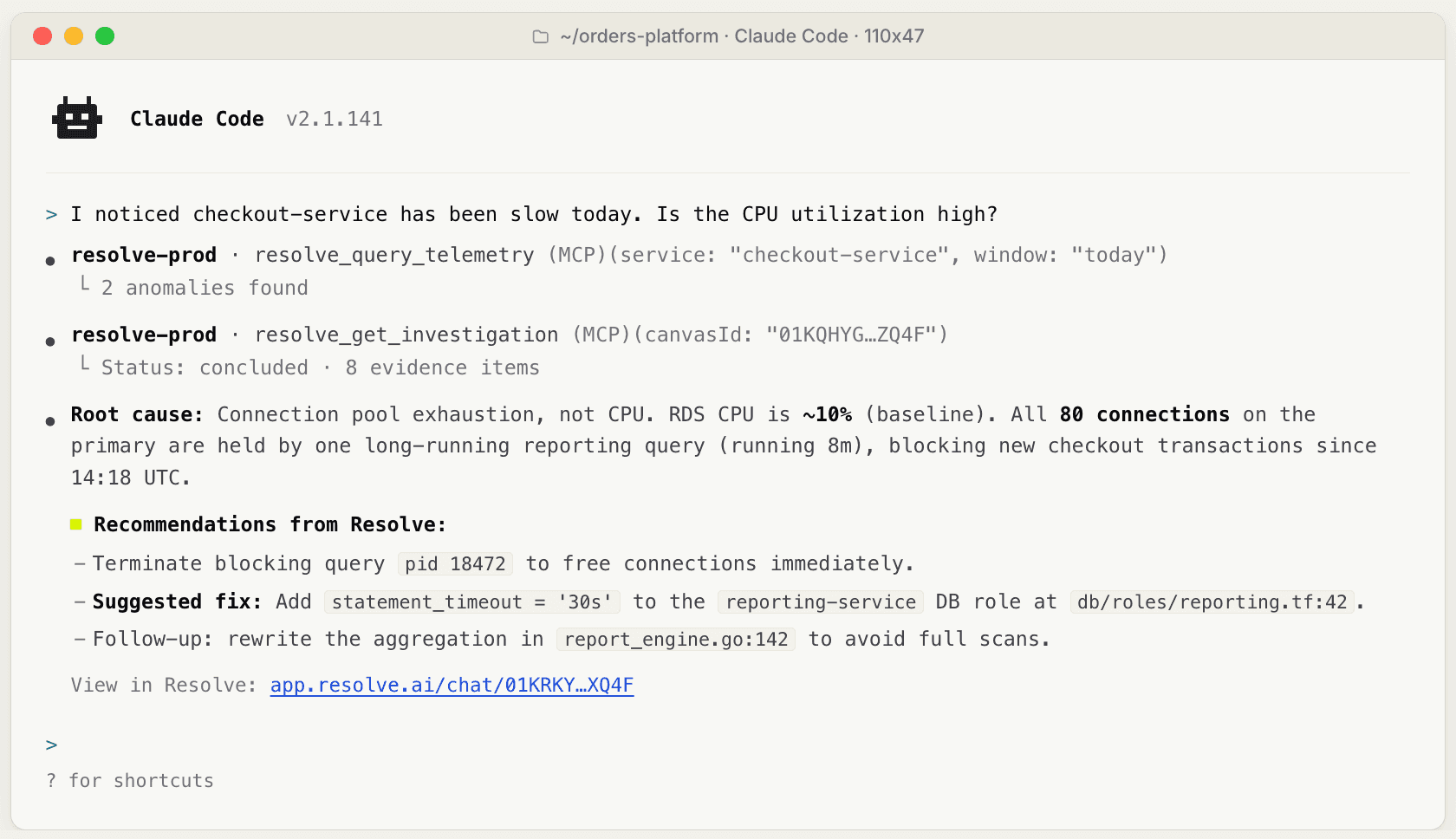Click the "Status: concluded" result text
Image resolution: width=1456 pixels, height=839 pixels.
(205, 367)
